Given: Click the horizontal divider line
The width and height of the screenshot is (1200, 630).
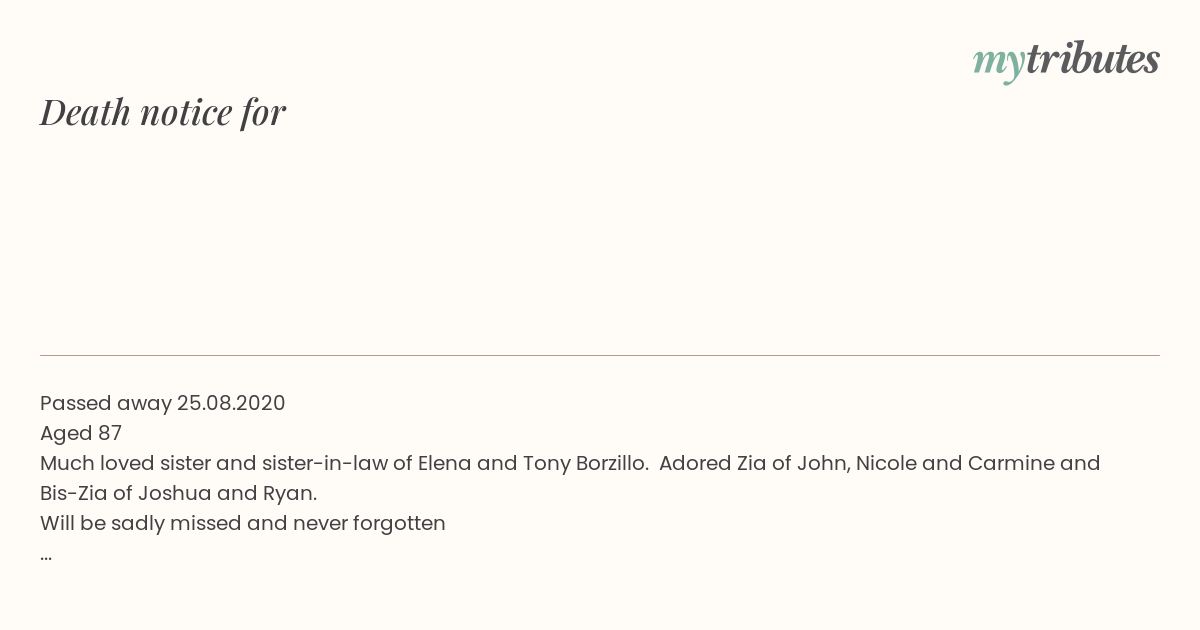Looking at the screenshot, I should 600,355.
